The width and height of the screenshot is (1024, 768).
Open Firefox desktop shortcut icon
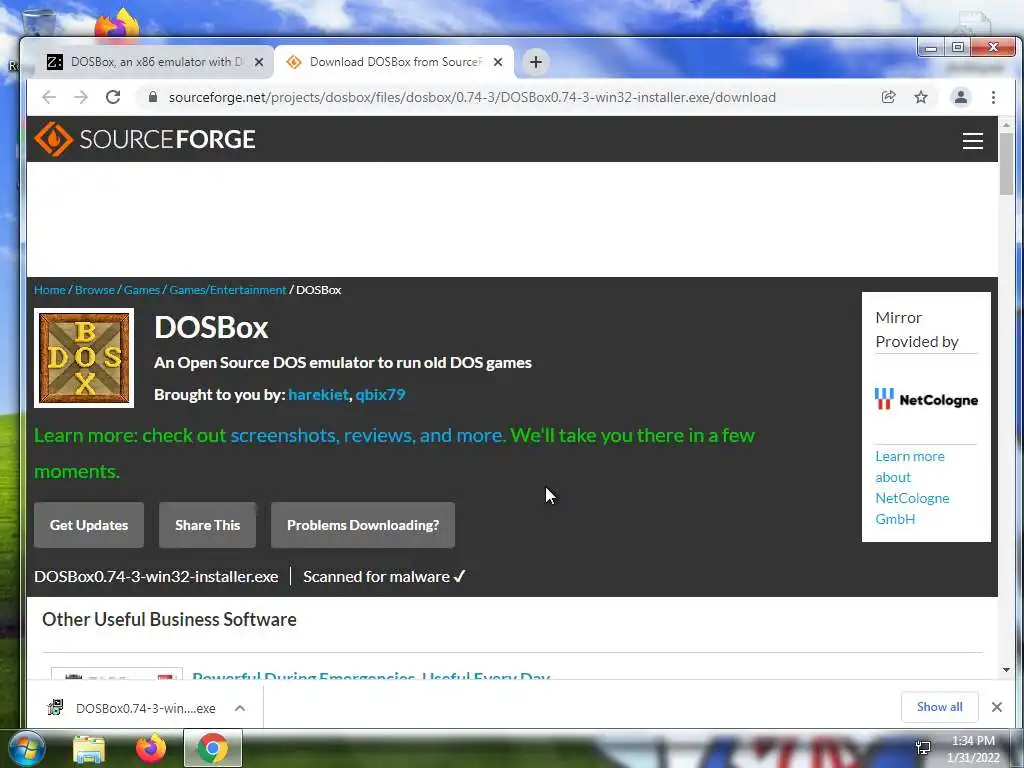116,23
